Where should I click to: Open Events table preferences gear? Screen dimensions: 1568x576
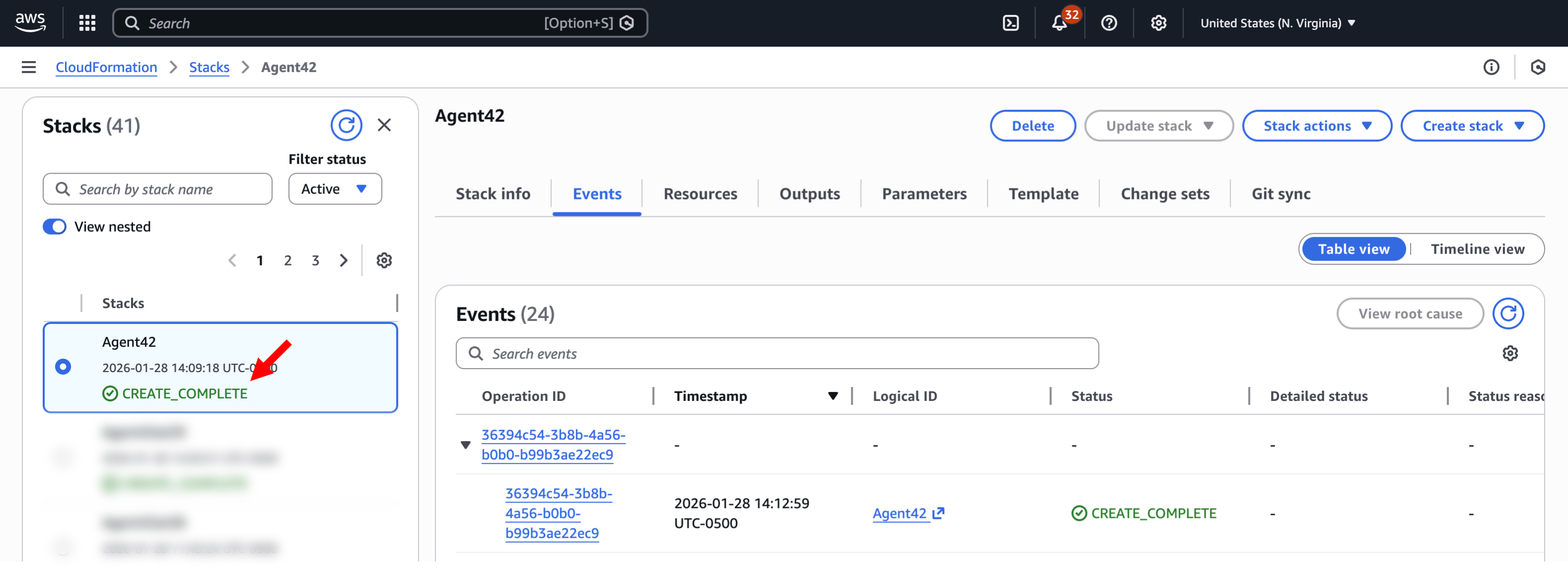pos(1509,353)
